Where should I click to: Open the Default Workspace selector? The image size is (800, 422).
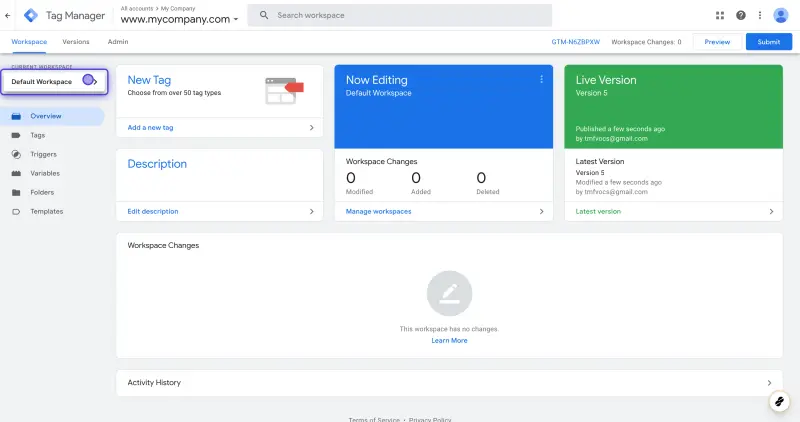click(54, 82)
